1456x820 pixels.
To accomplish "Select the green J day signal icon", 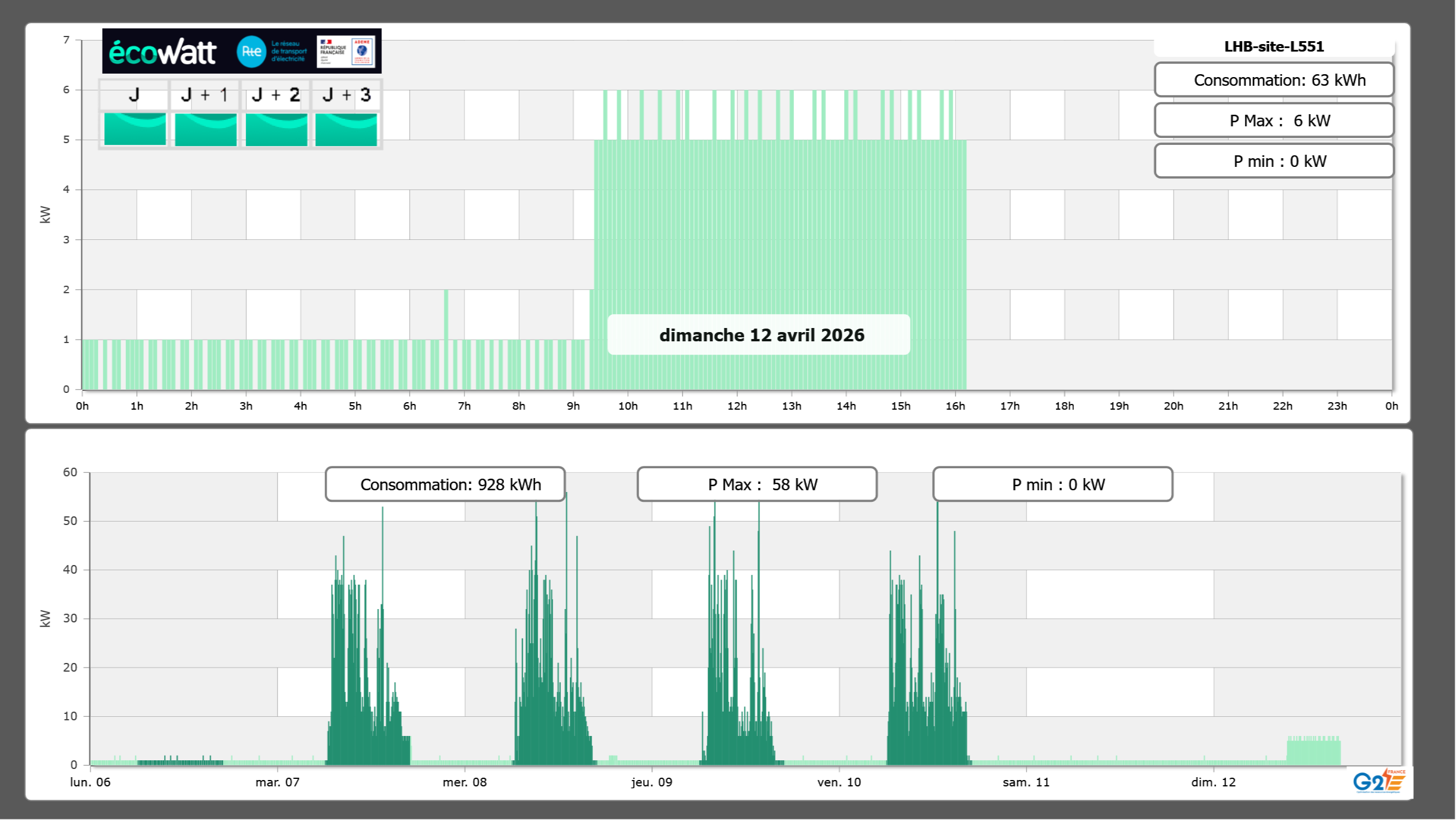I will (x=135, y=129).
